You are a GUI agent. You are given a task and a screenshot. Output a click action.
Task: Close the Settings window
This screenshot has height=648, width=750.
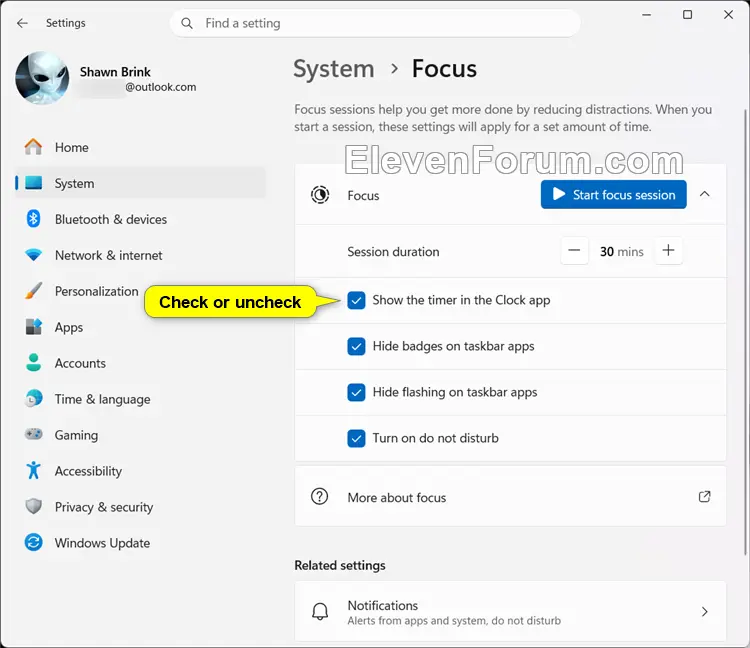[x=728, y=15]
